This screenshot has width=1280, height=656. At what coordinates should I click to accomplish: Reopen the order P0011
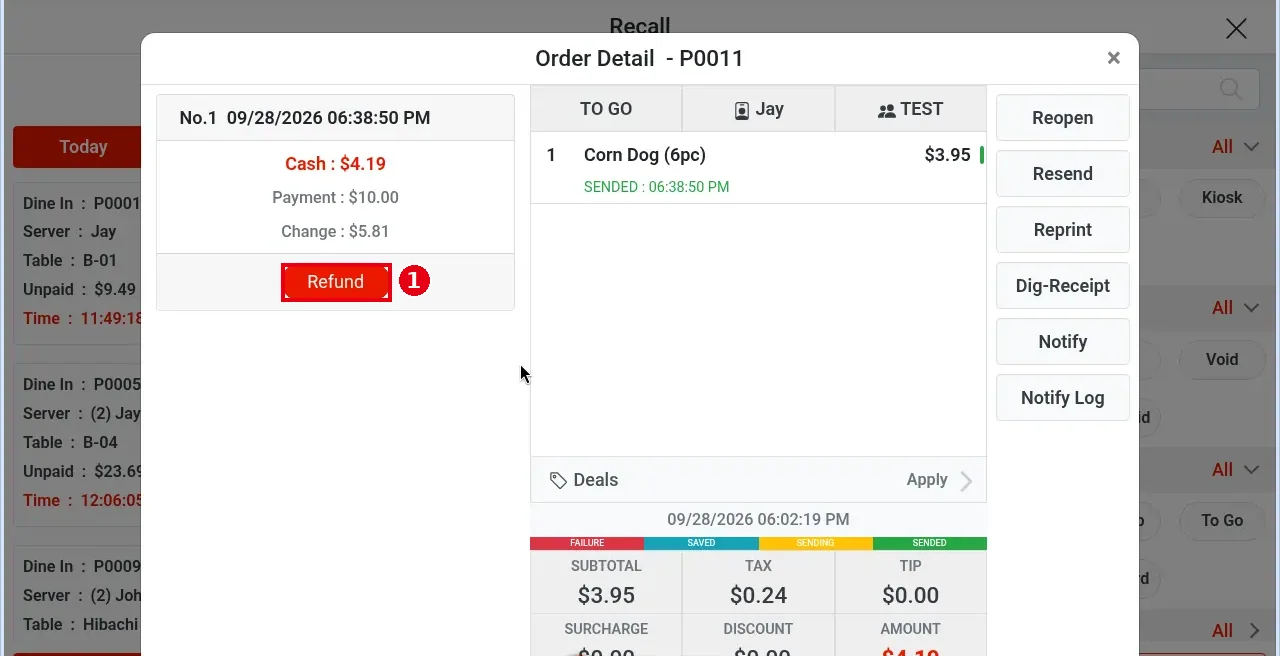[x=1063, y=118]
